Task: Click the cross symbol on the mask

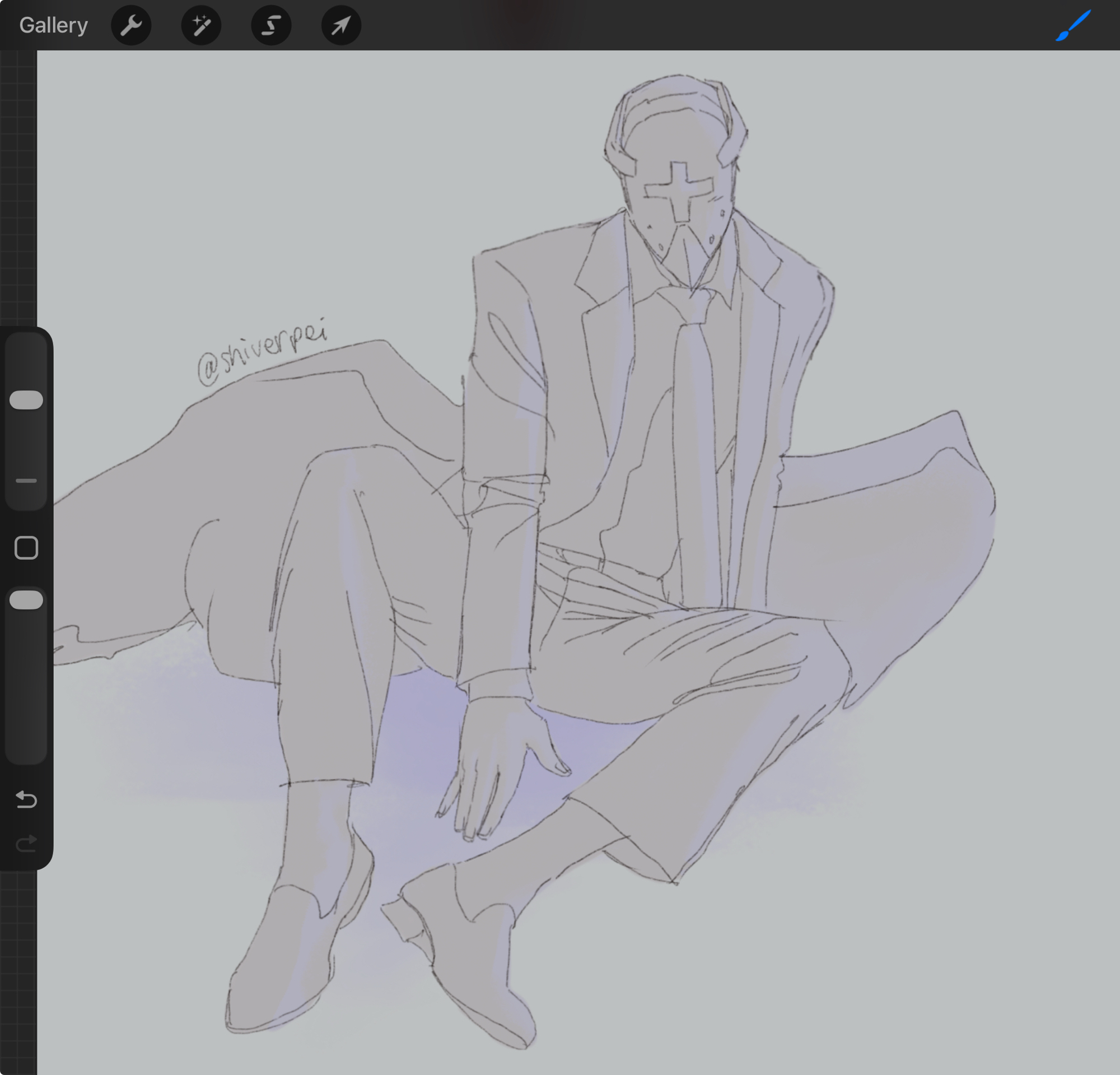Action: pos(679,191)
